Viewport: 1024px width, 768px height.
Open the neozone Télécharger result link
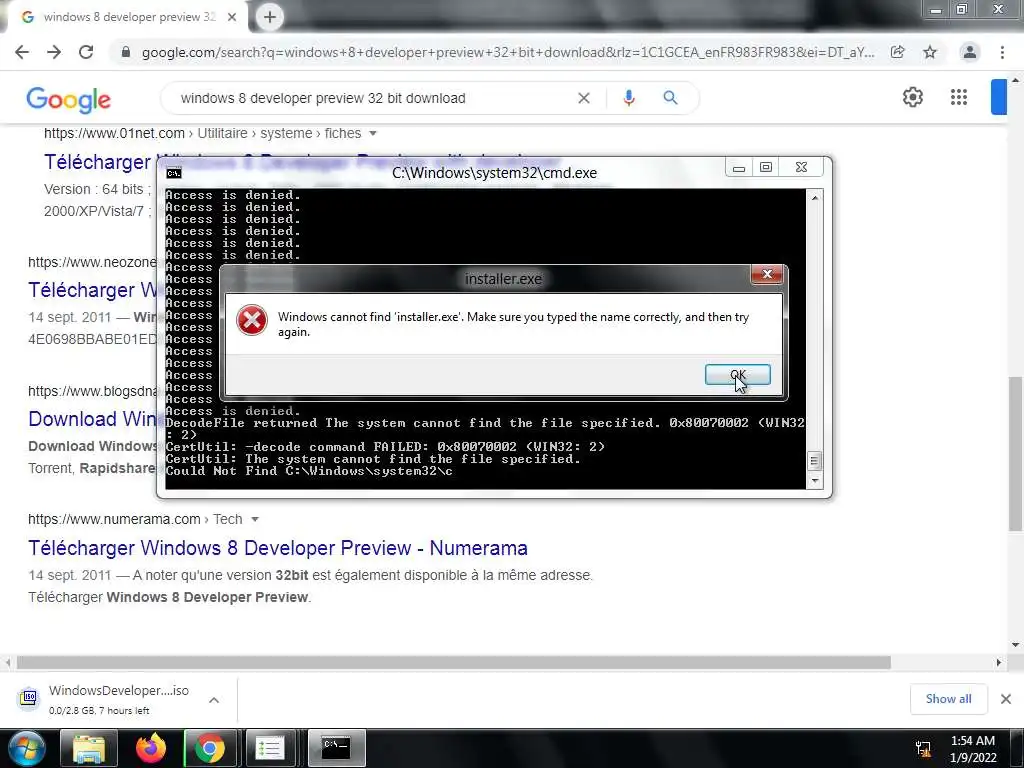pyautogui.click(x=91, y=290)
